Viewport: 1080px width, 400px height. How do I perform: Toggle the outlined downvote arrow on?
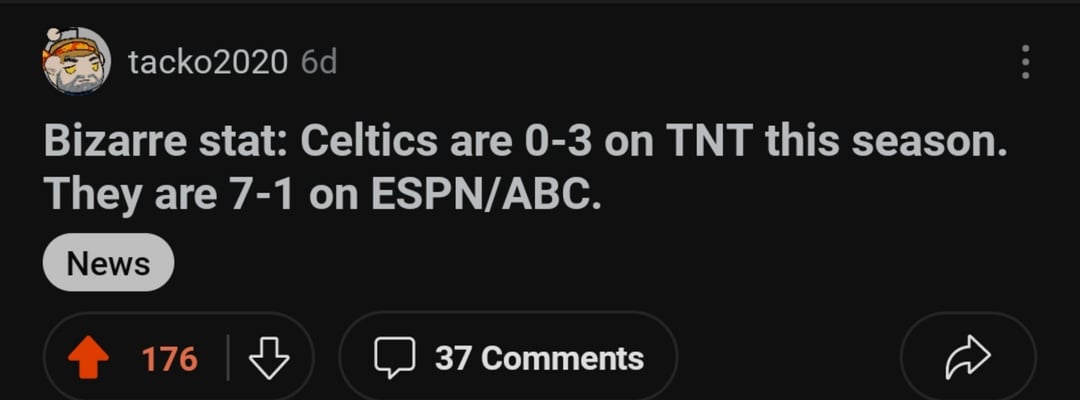click(x=267, y=359)
